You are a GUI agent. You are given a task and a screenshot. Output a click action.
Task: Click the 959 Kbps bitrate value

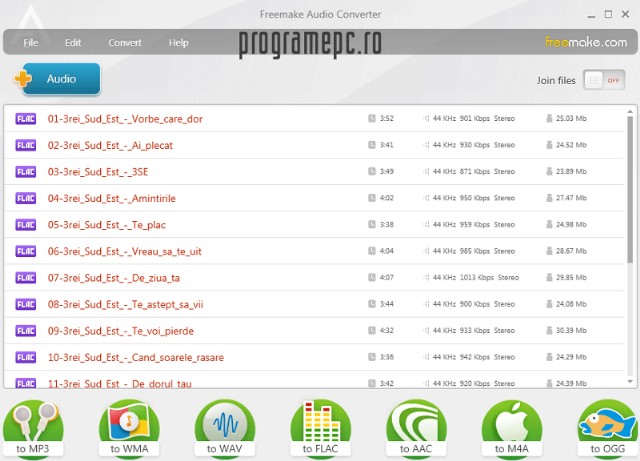pos(474,225)
